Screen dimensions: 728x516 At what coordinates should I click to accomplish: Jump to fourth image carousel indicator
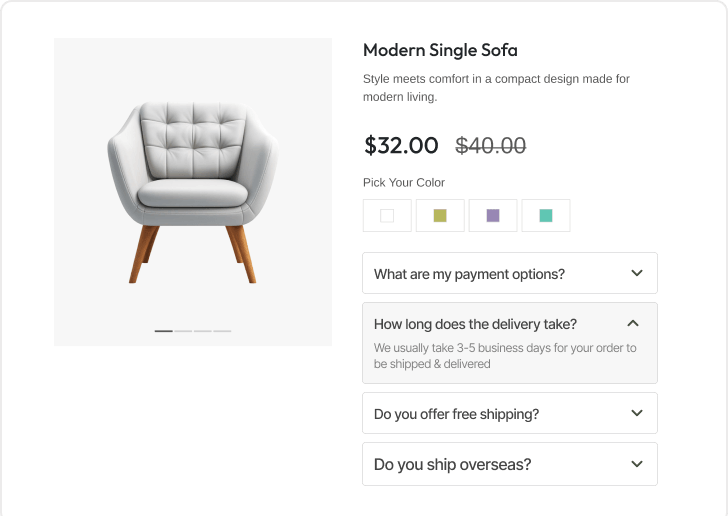click(222, 331)
